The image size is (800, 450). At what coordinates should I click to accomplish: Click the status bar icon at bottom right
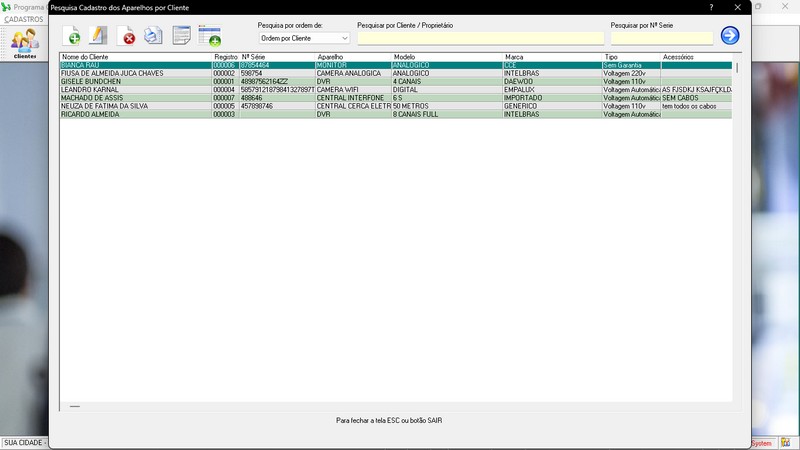786,443
